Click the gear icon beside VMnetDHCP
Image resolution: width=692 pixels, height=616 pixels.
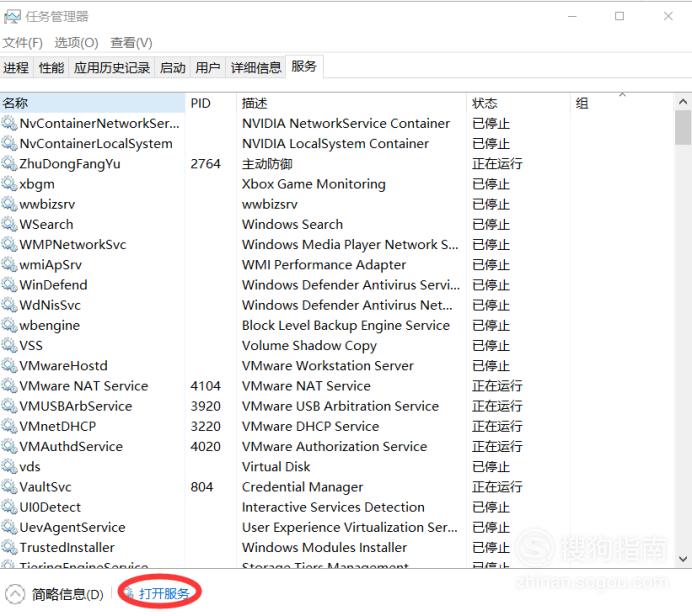(x=9, y=426)
